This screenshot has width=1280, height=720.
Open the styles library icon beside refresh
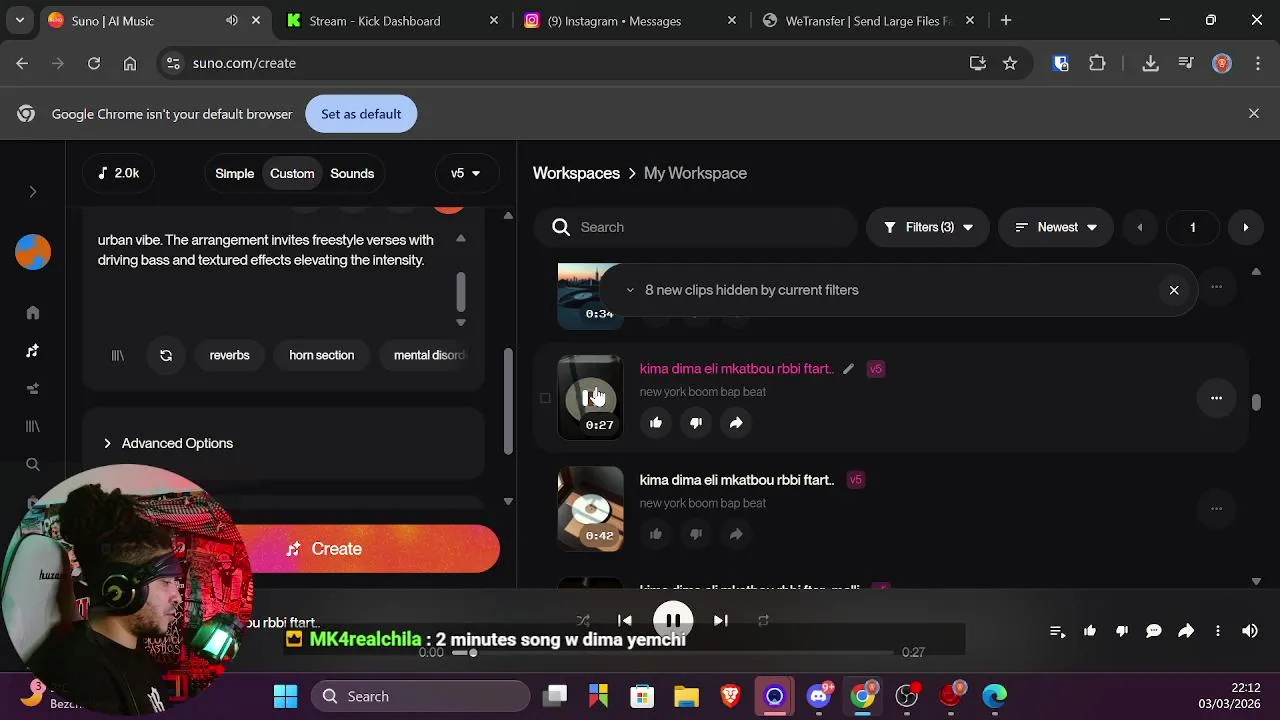(118, 355)
